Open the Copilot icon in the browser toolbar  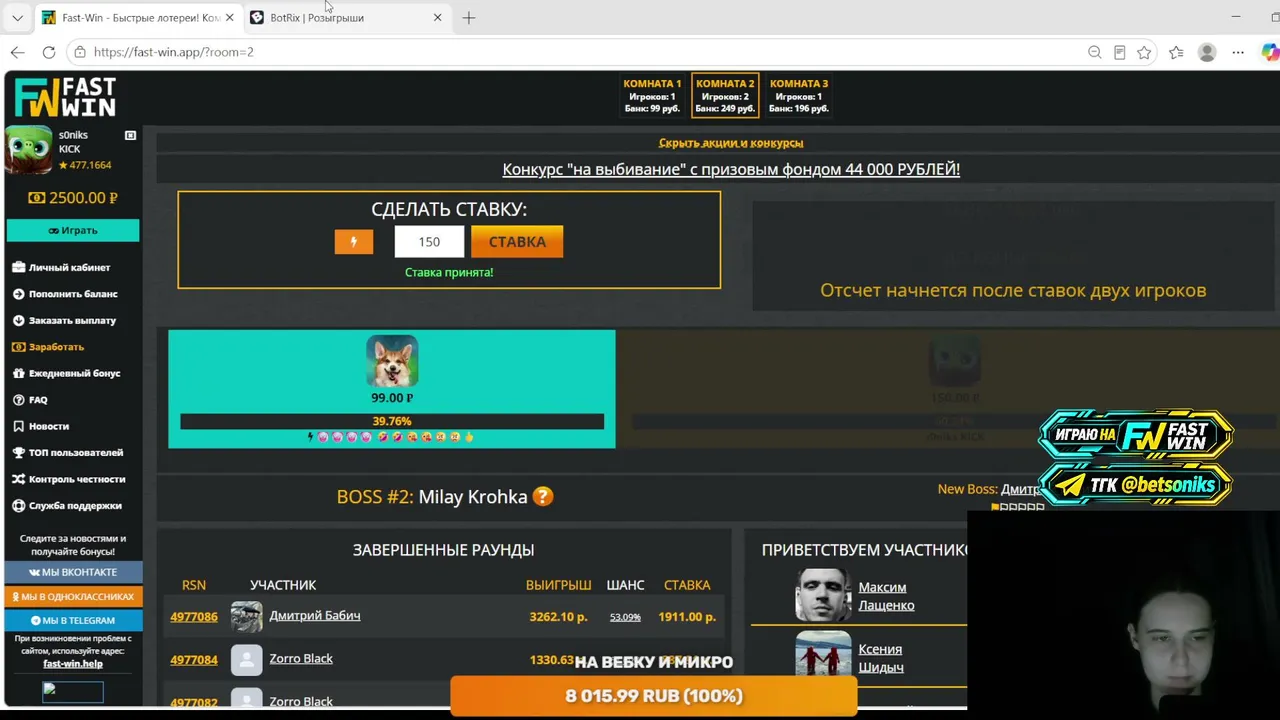pyautogui.click(x=1269, y=52)
